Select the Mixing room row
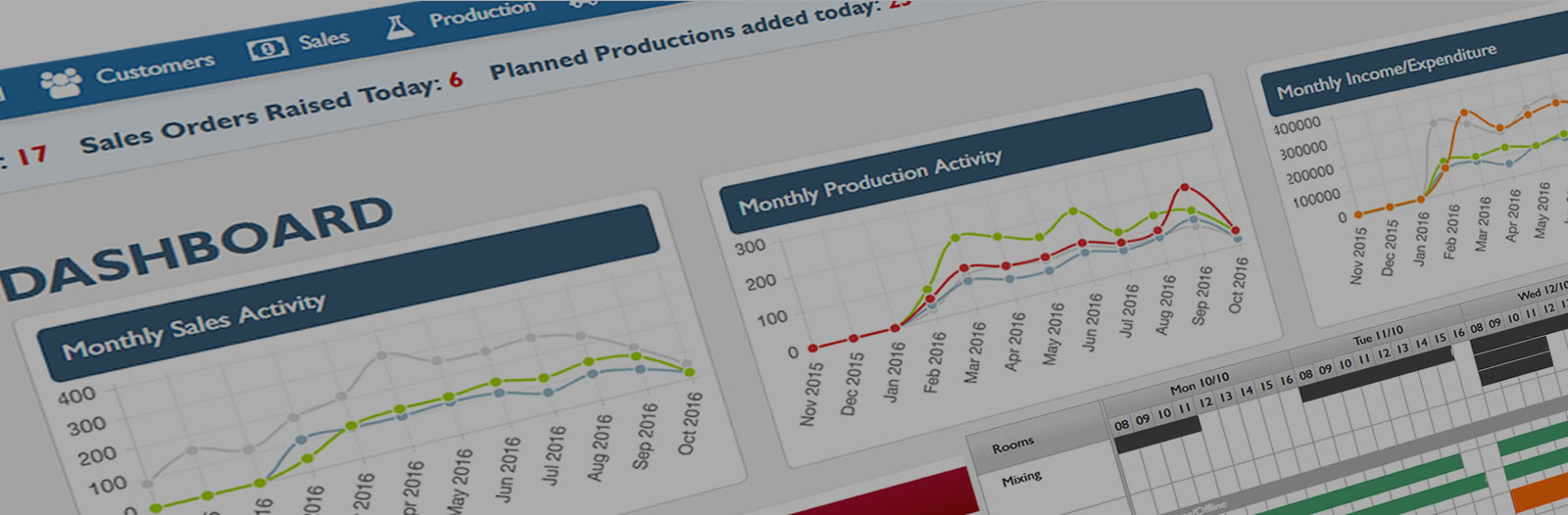Screen dimensions: 1568x515 pyautogui.click(x=1021, y=479)
